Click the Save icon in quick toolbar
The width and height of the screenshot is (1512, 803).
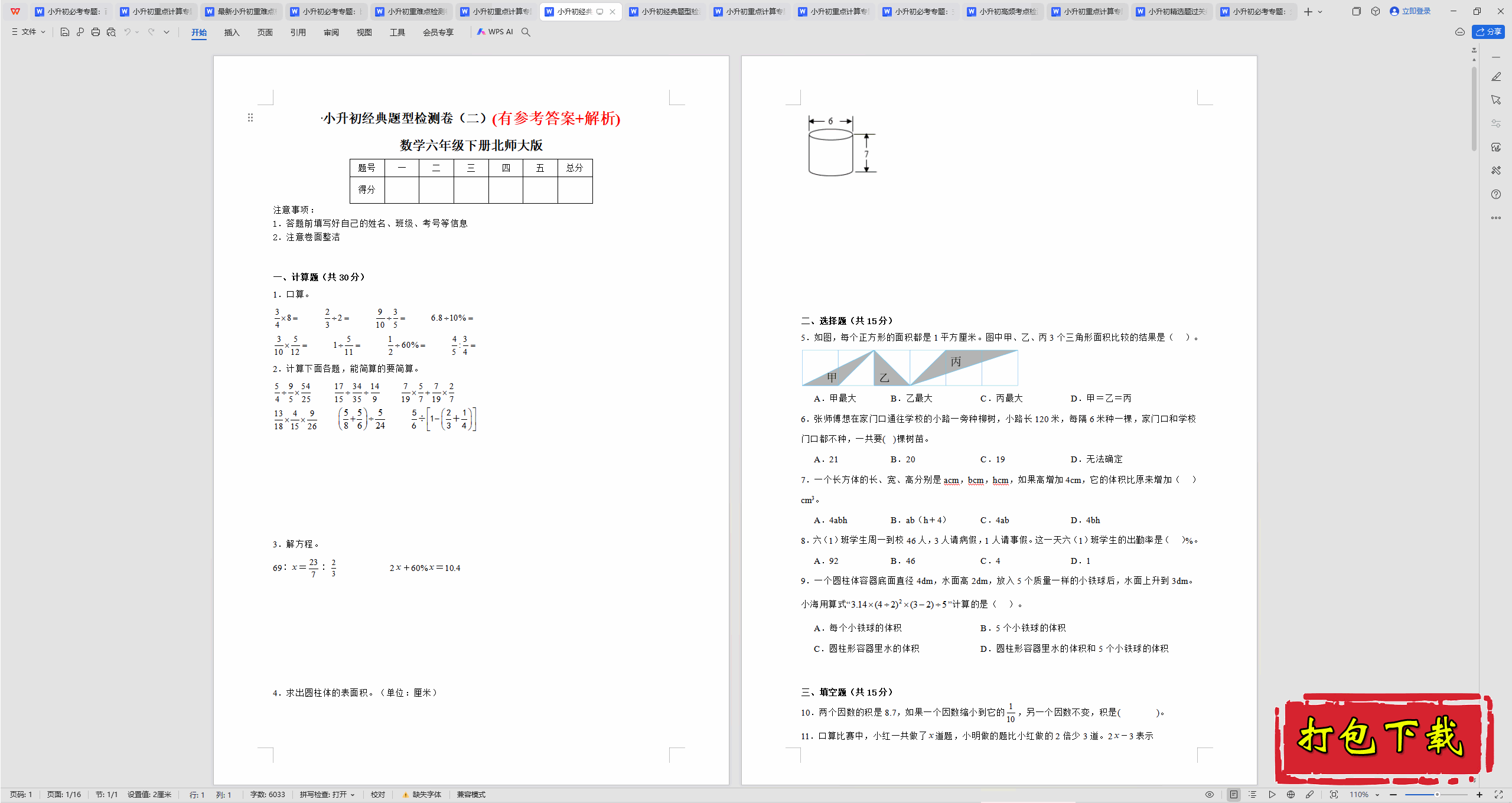pos(65,32)
